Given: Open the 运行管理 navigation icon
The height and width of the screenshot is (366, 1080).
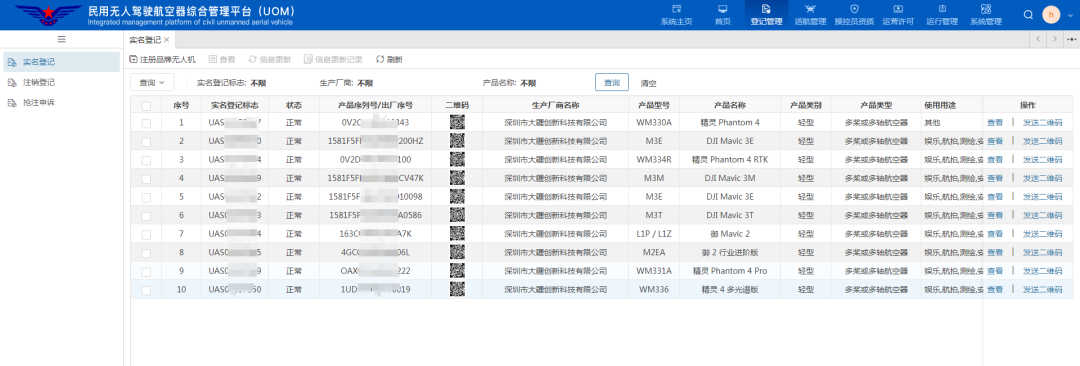Looking at the screenshot, I should (x=942, y=9).
